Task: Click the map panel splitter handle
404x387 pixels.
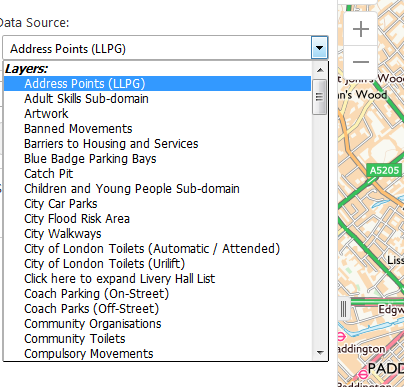Action: tap(343, 309)
